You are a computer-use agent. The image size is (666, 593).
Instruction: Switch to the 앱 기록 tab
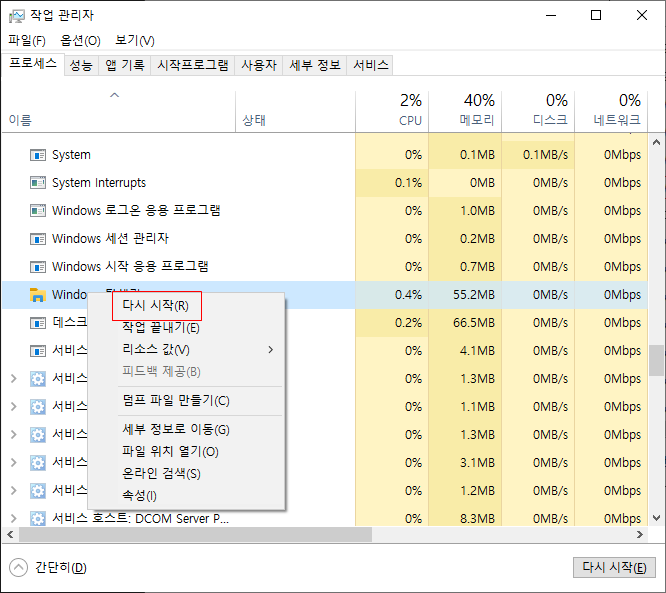(x=124, y=65)
